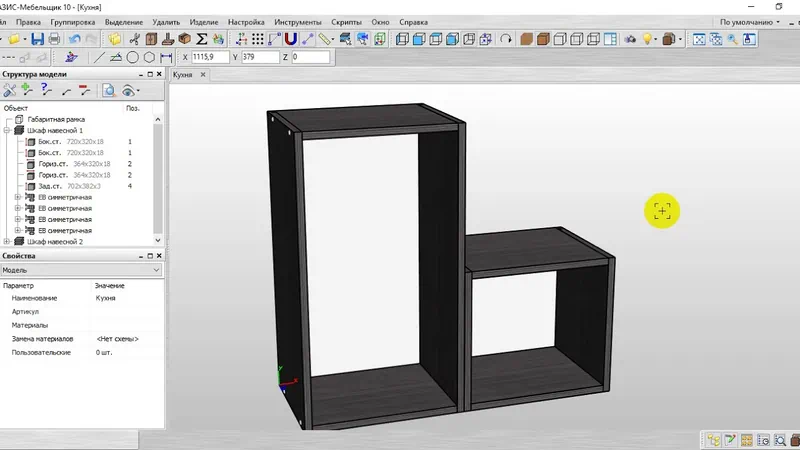Open the 'Группировка' menu
The height and width of the screenshot is (450, 800).
pyautogui.click(x=72, y=22)
